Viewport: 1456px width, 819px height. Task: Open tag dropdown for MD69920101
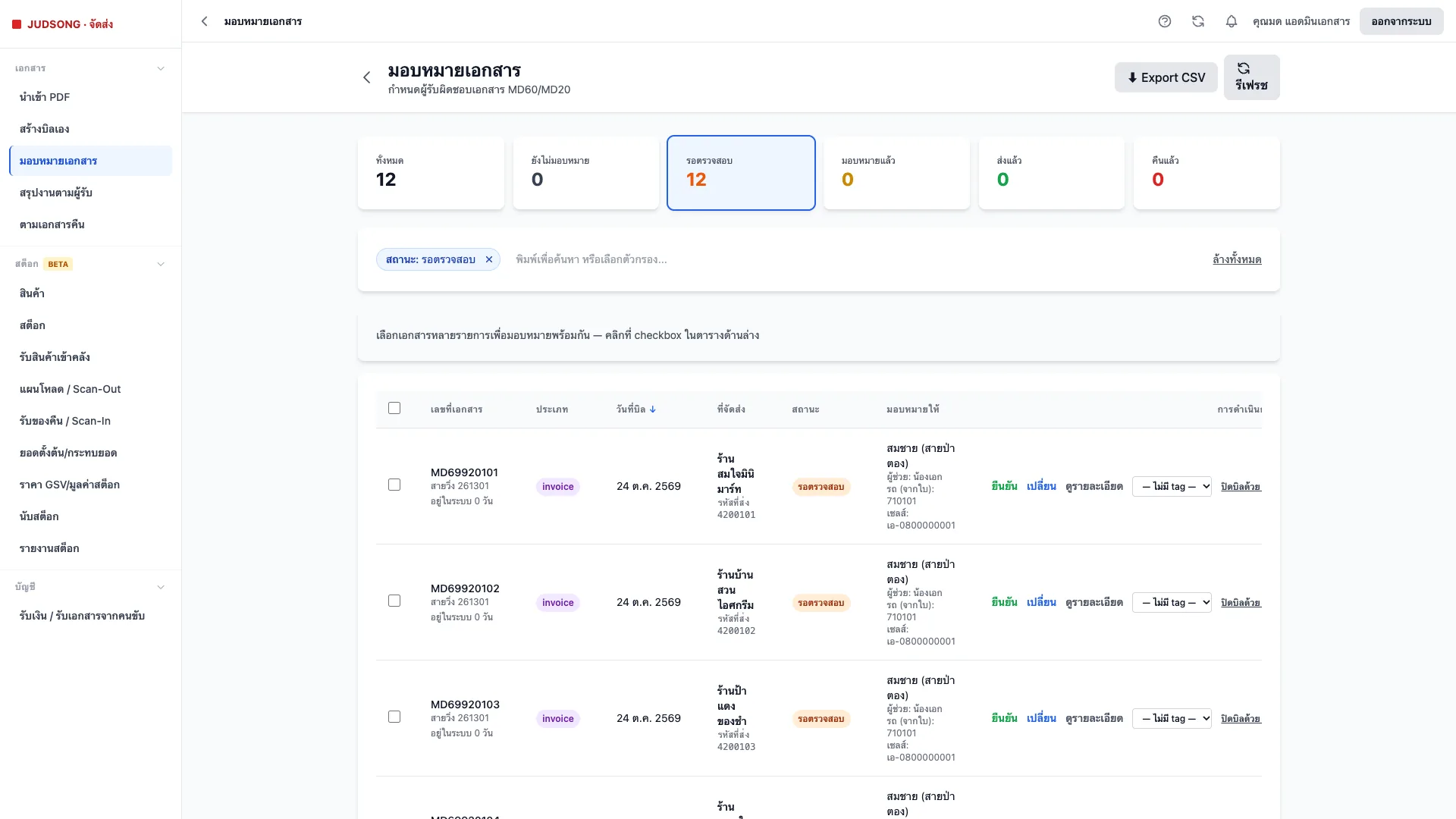coord(1172,486)
